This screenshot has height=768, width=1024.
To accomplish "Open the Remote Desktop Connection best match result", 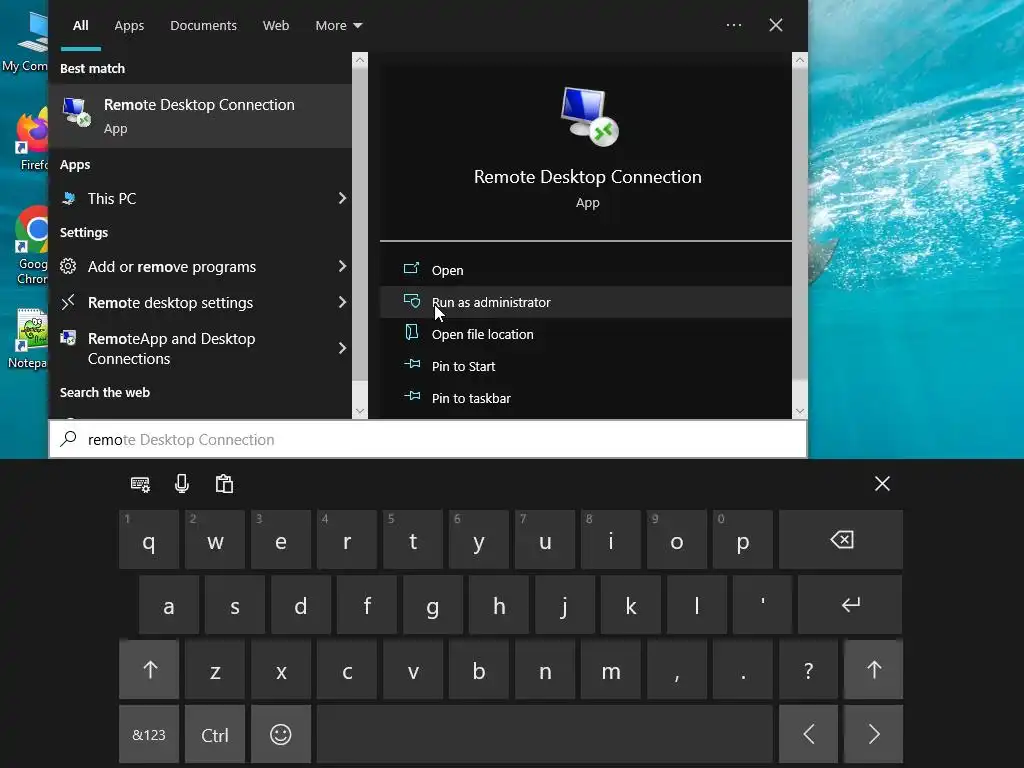I will (x=200, y=116).
